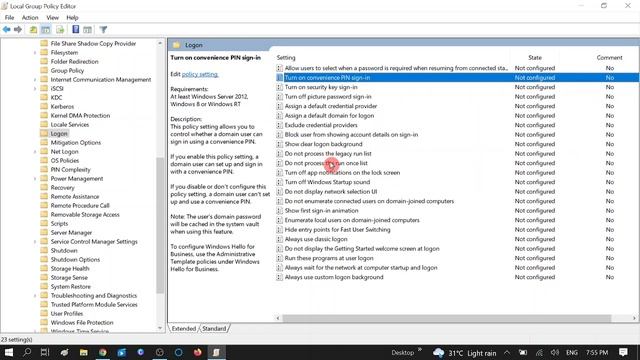Screen dimensions: 640x360
Task: Click the Group Policy Editor taskbar icon
Action: click(x=216, y=352)
